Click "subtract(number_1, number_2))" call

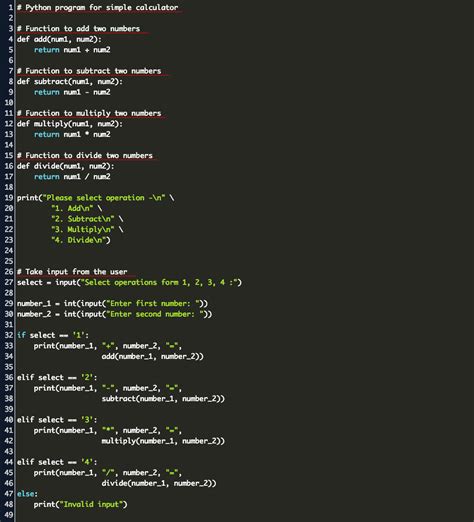pos(163,399)
